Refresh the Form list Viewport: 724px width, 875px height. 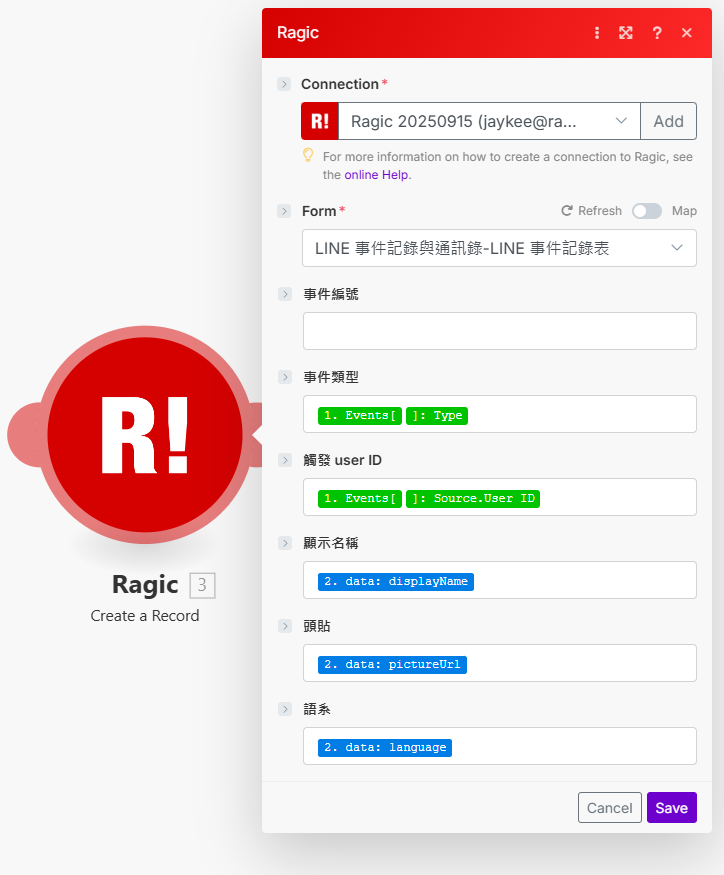click(x=591, y=211)
